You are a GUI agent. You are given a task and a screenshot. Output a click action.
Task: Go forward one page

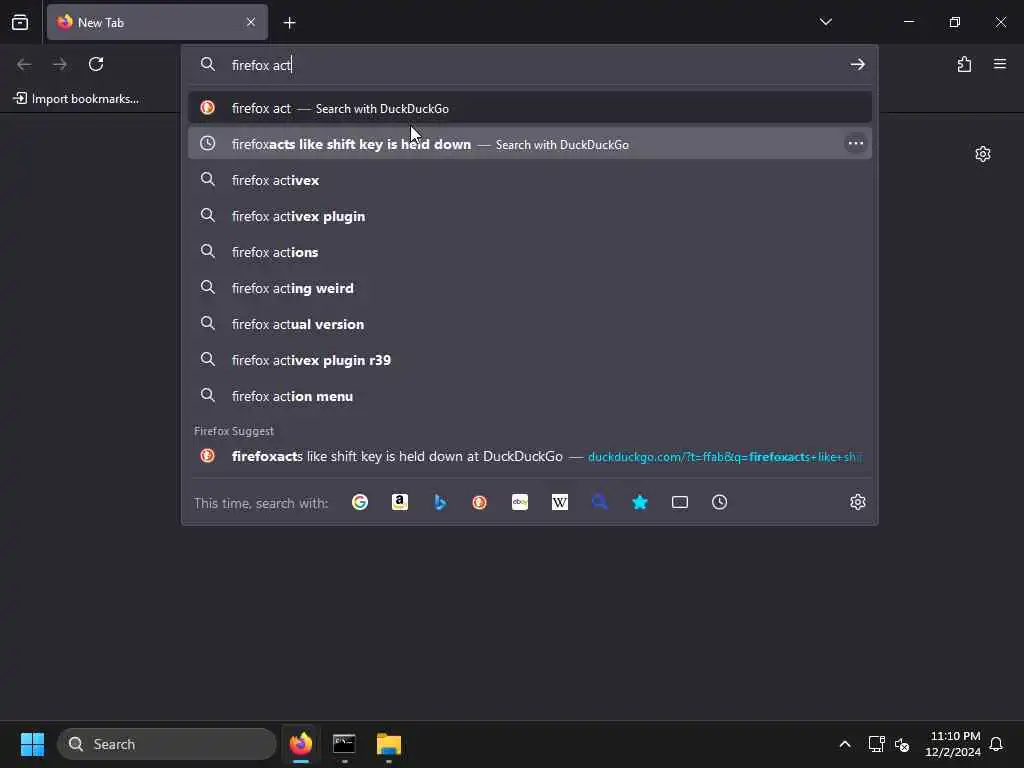pyautogui.click(x=60, y=64)
